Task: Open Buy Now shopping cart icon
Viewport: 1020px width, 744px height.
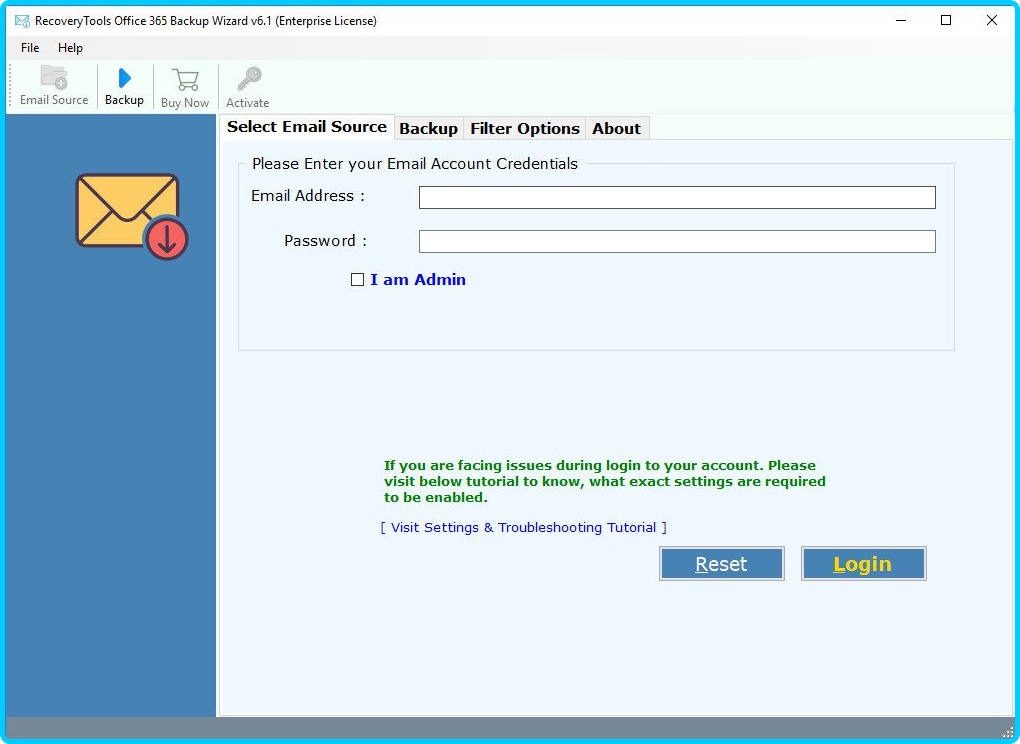Action: pos(185,80)
